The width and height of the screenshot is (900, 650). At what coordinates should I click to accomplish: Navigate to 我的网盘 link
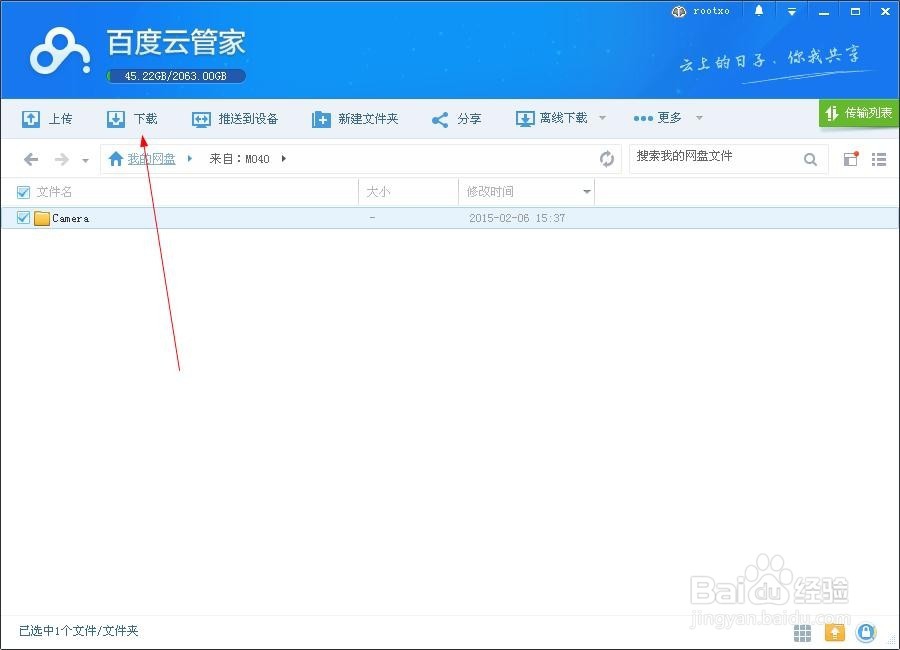point(151,159)
